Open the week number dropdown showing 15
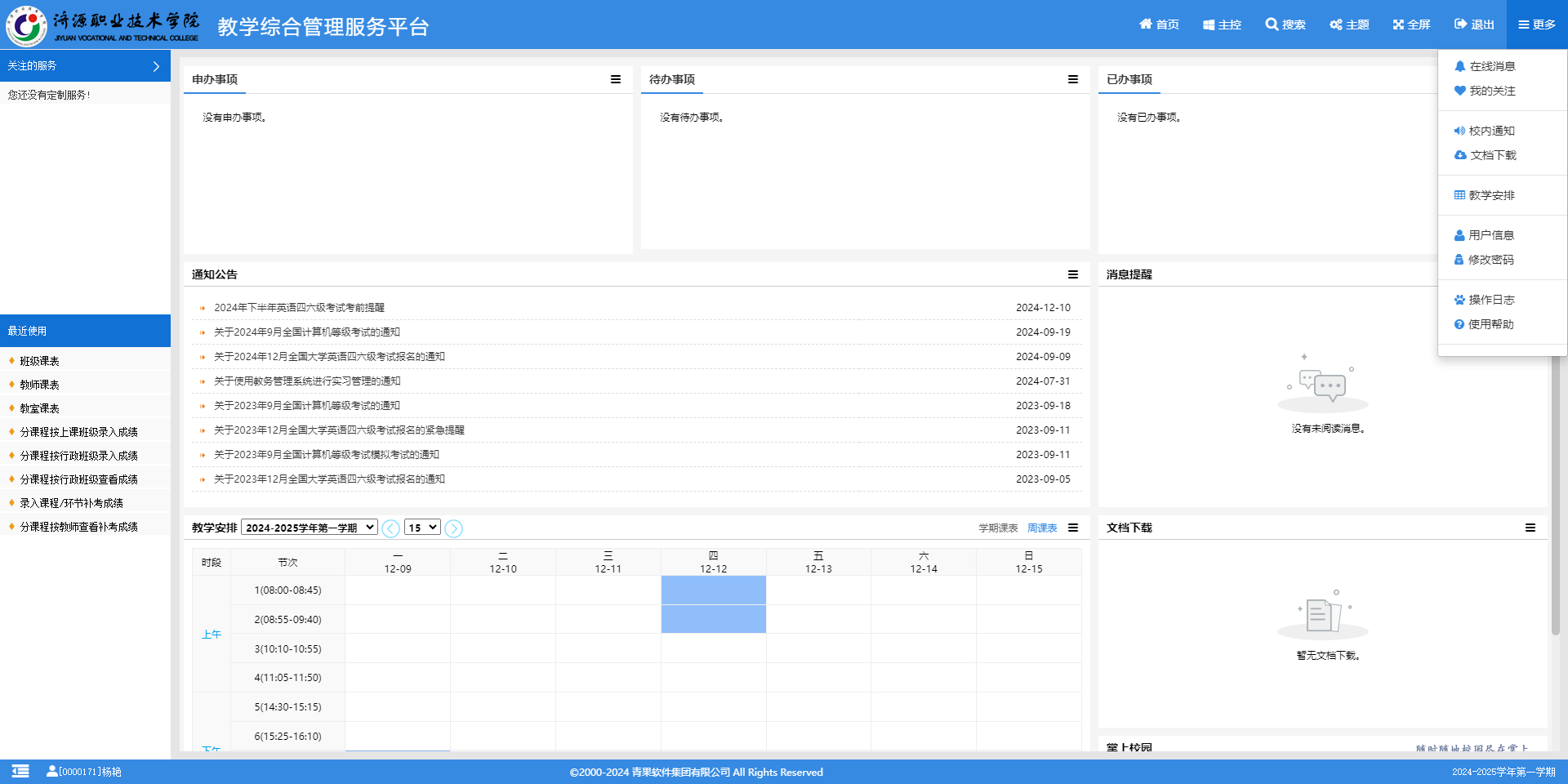Screen dimensions: 1568x784 click(x=422, y=528)
